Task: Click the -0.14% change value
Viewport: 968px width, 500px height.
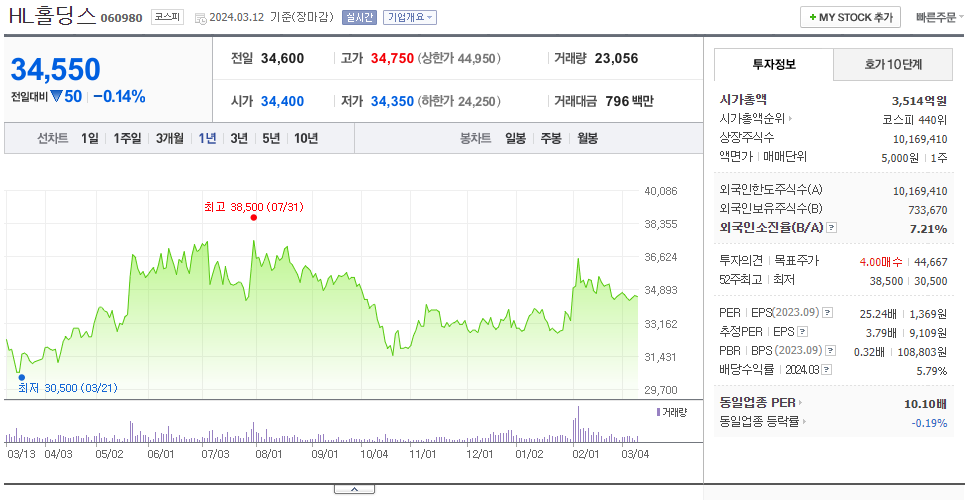Action: click(x=120, y=97)
